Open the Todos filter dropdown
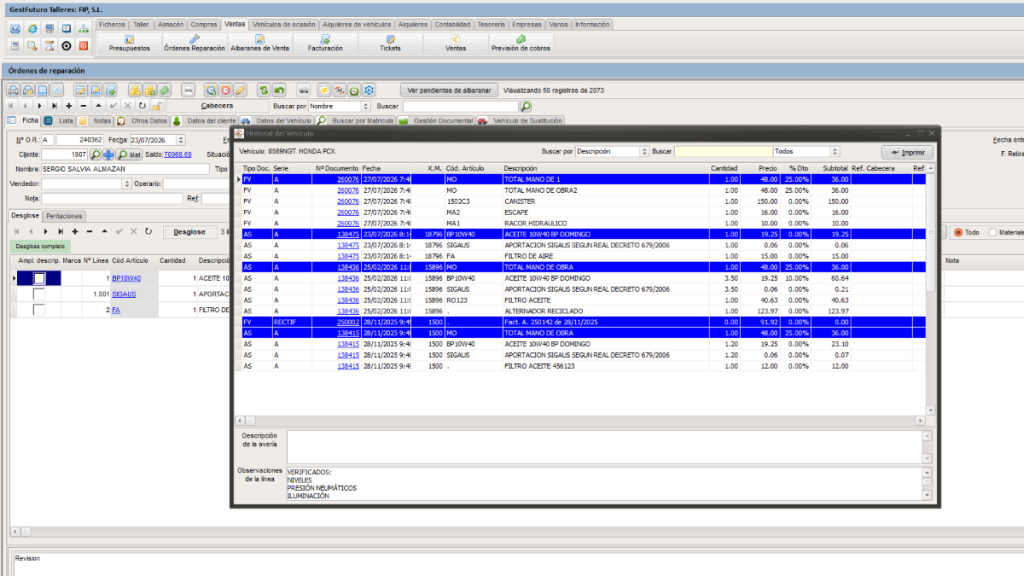1024x576 pixels. pos(835,152)
